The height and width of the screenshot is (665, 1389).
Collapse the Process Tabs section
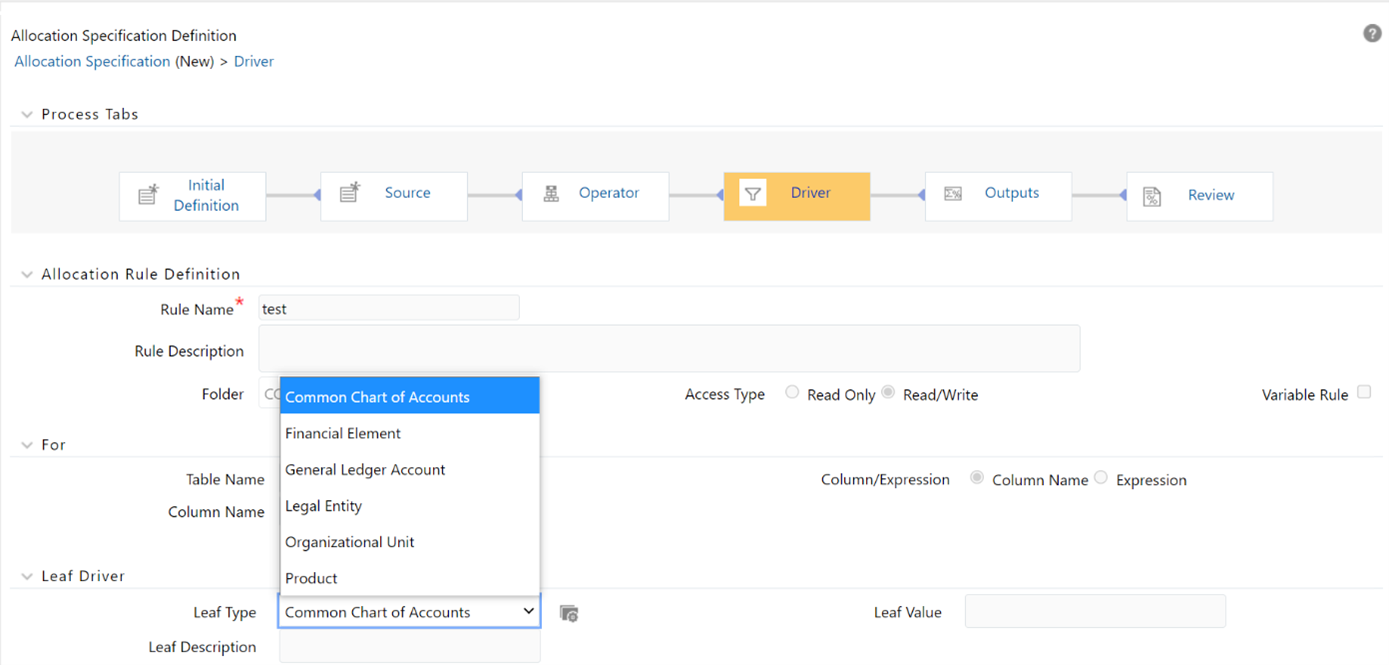coord(27,115)
